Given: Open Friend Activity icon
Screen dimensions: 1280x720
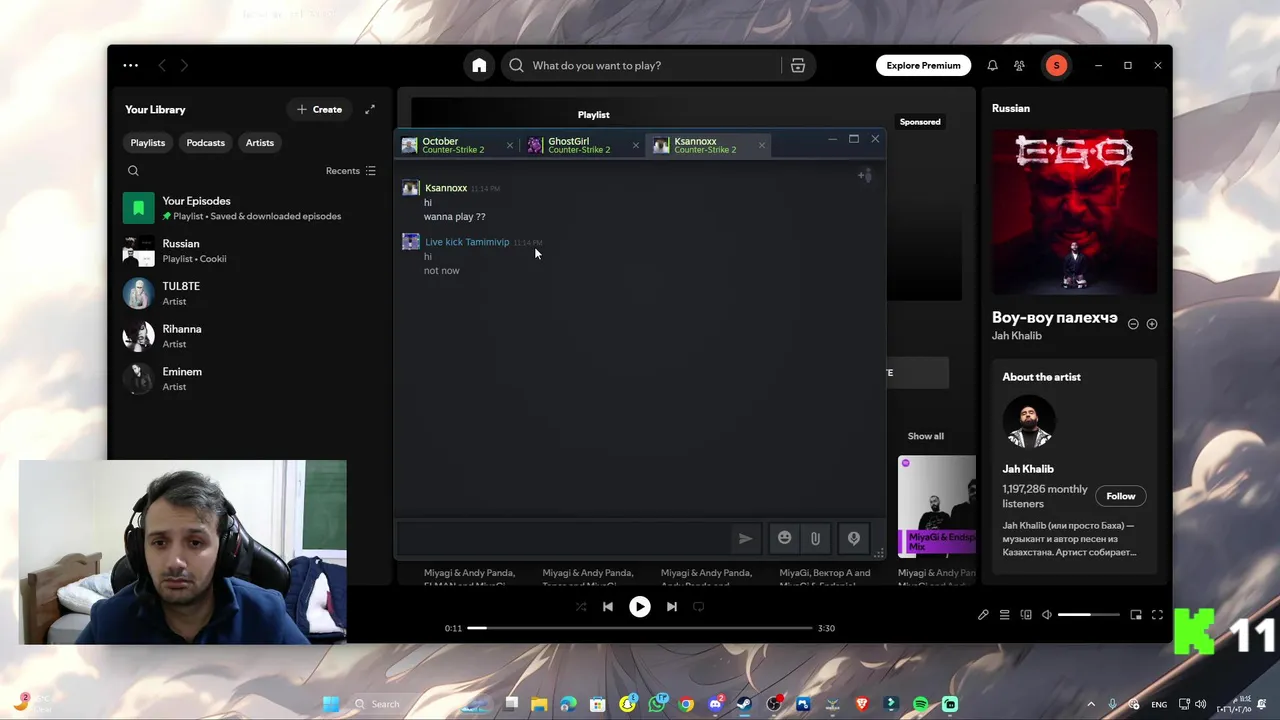Looking at the screenshot, I should 1019,65.
